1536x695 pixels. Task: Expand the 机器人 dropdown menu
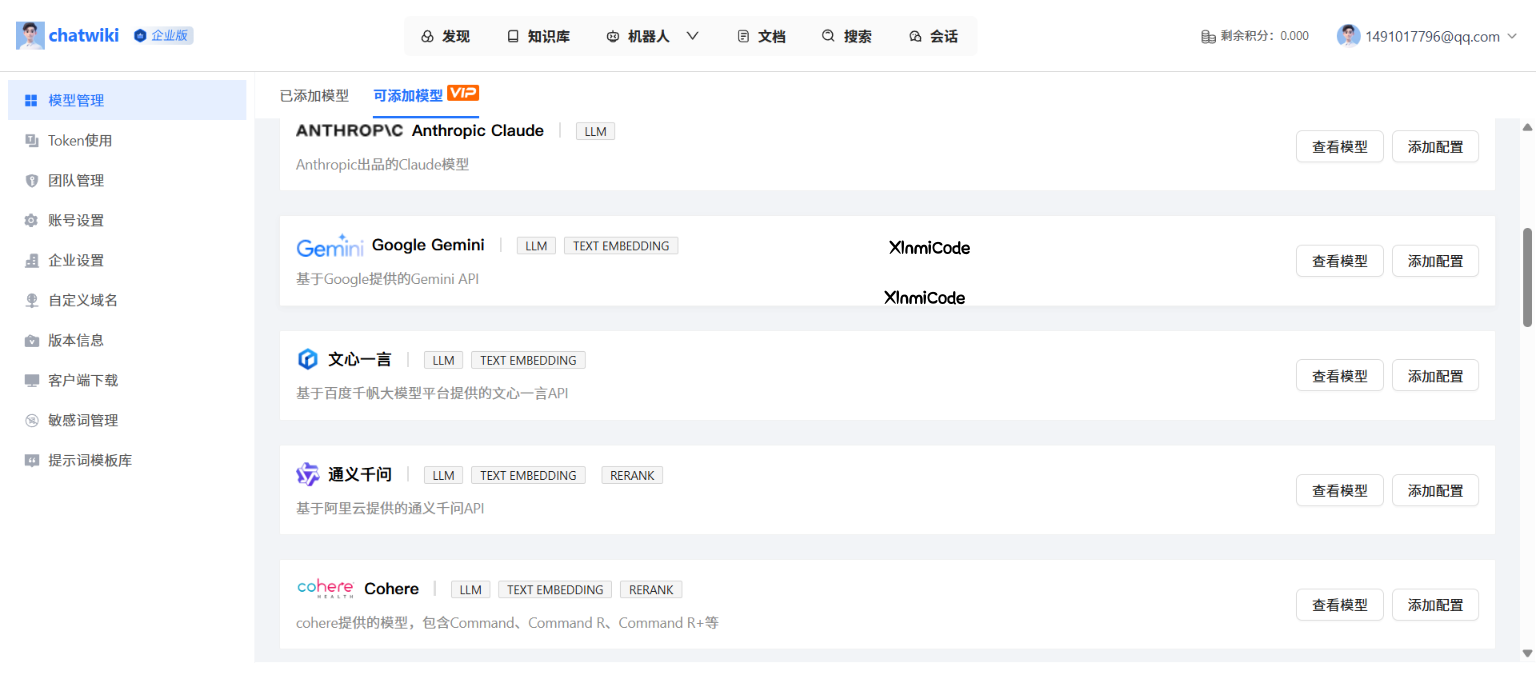(691, 35)
